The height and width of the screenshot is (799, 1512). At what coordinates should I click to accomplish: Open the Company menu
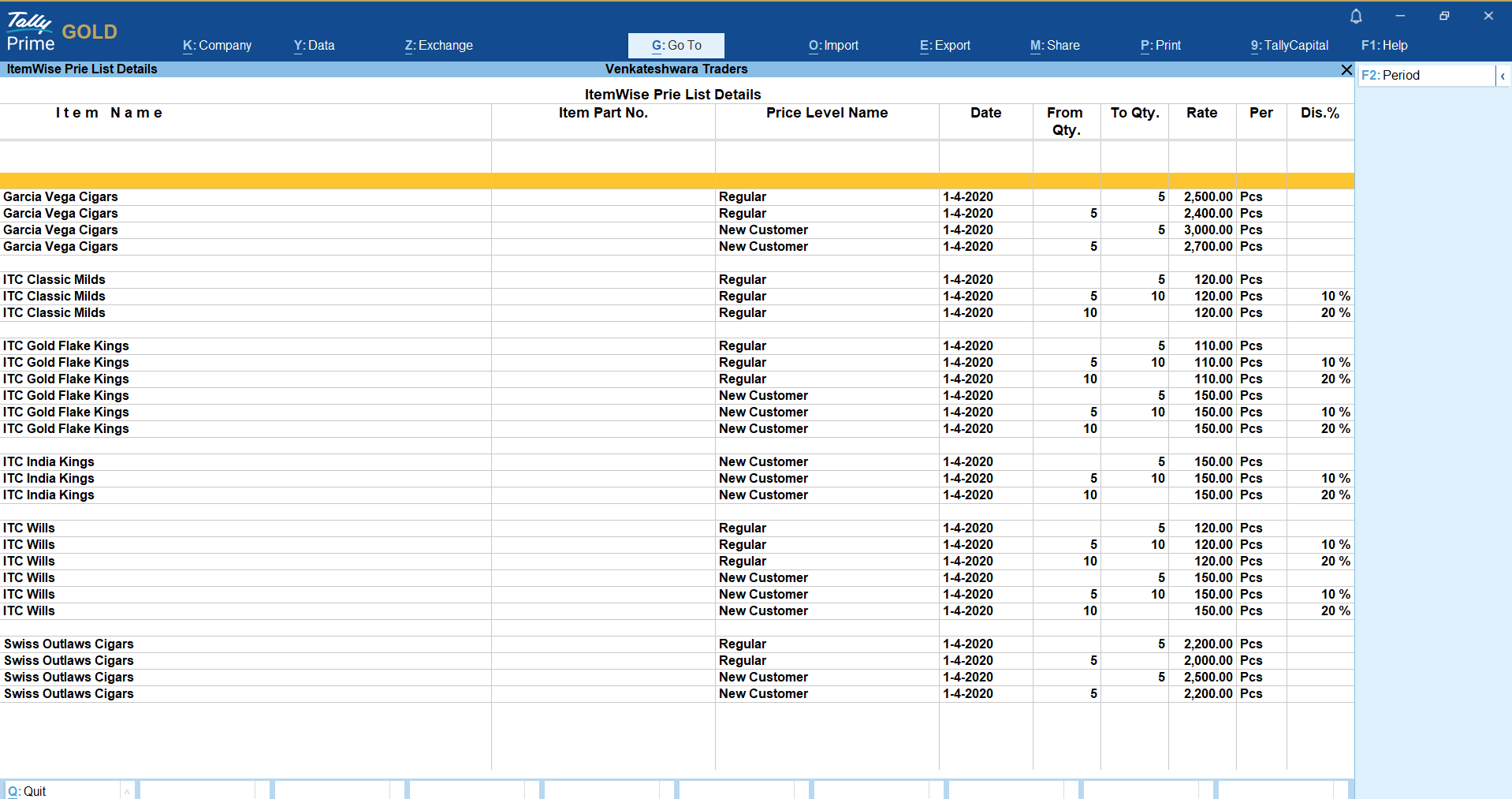pyautogui.click(x=217, y=46)
